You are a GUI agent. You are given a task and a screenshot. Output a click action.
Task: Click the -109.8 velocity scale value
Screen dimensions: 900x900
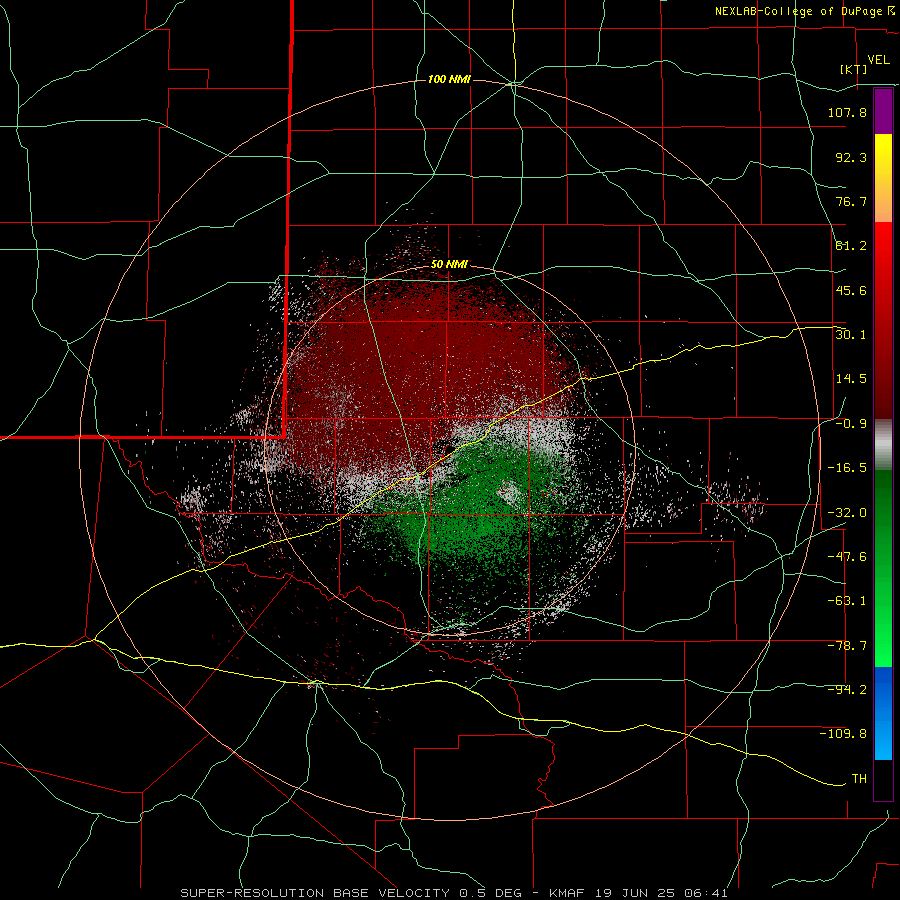[x=844, y=734]
